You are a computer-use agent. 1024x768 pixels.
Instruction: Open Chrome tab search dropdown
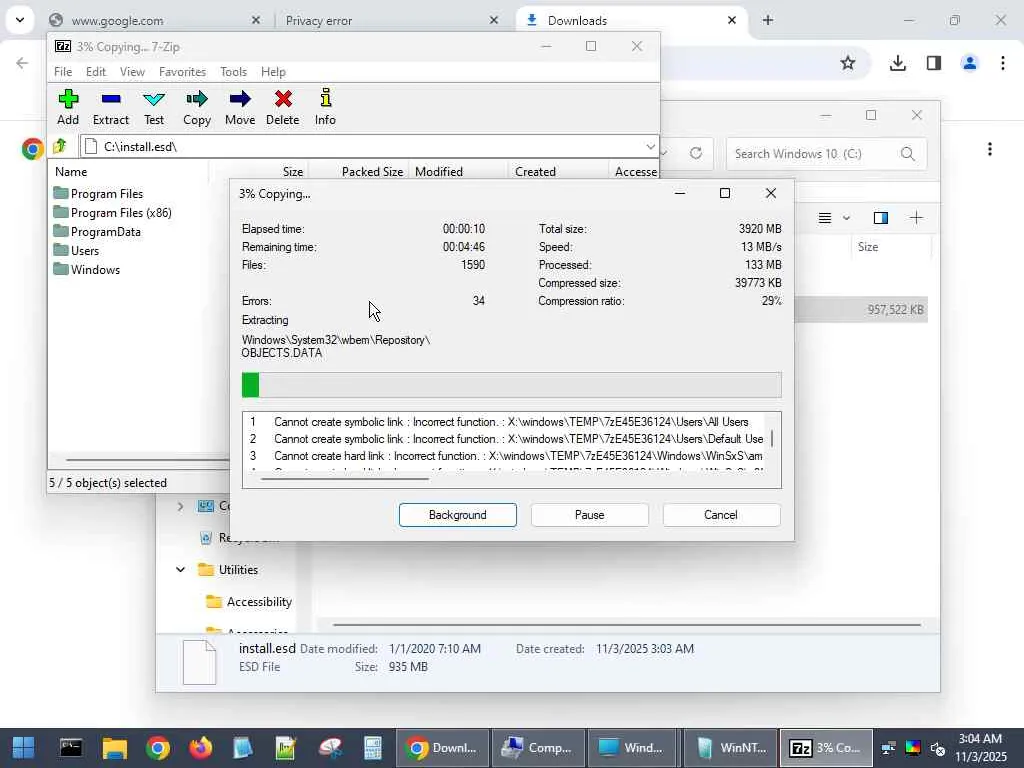(20, 20)
